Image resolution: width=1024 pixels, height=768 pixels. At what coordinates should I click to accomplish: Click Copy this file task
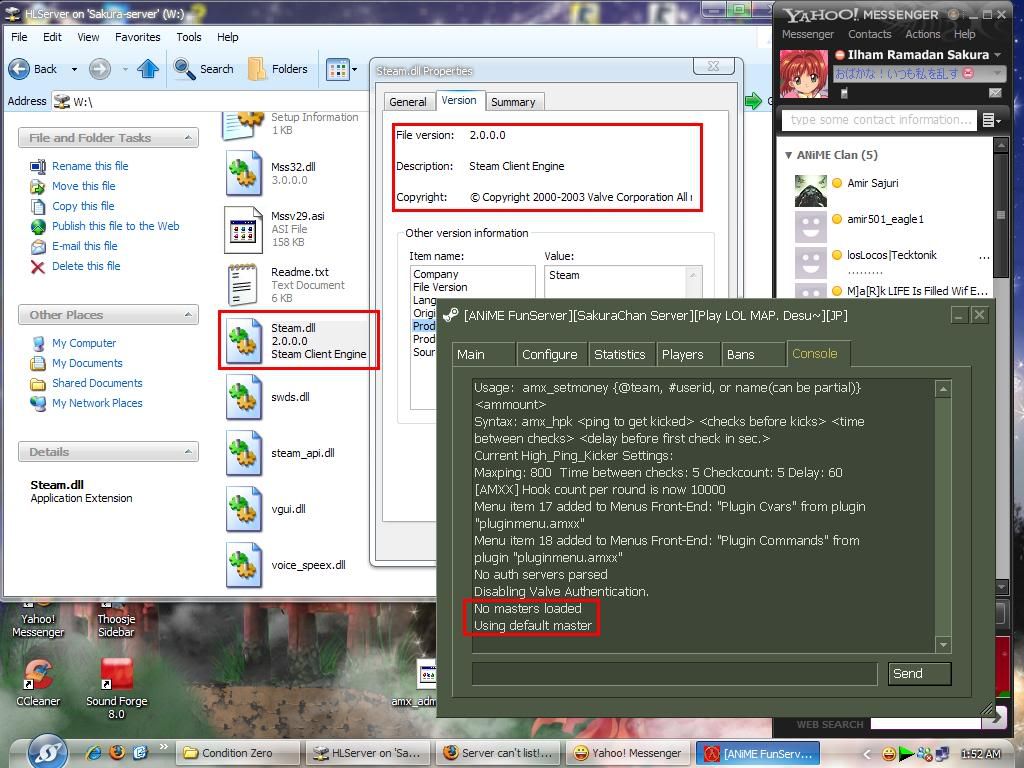(x=83, y=206)
